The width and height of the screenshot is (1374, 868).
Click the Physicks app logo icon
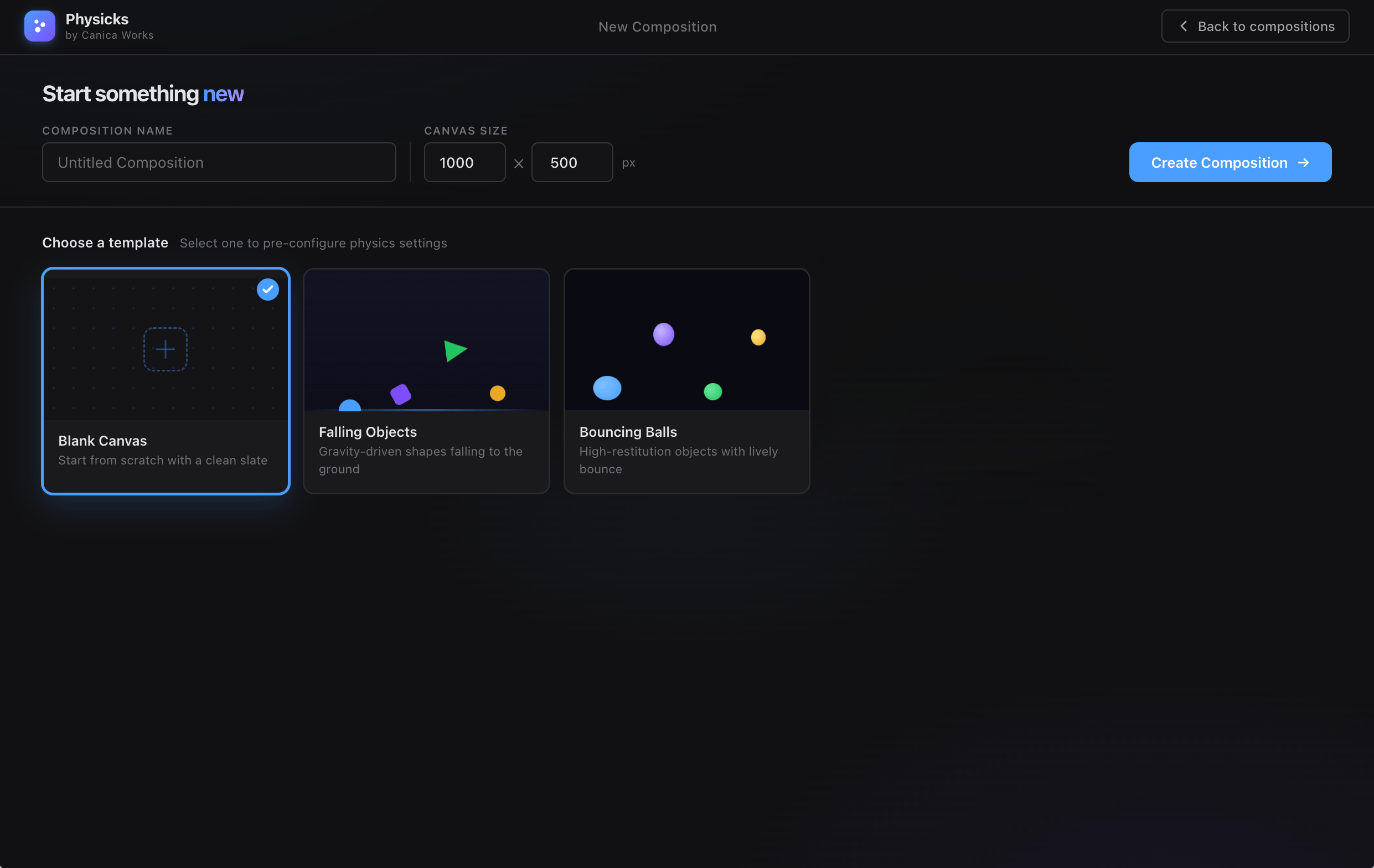39,26
